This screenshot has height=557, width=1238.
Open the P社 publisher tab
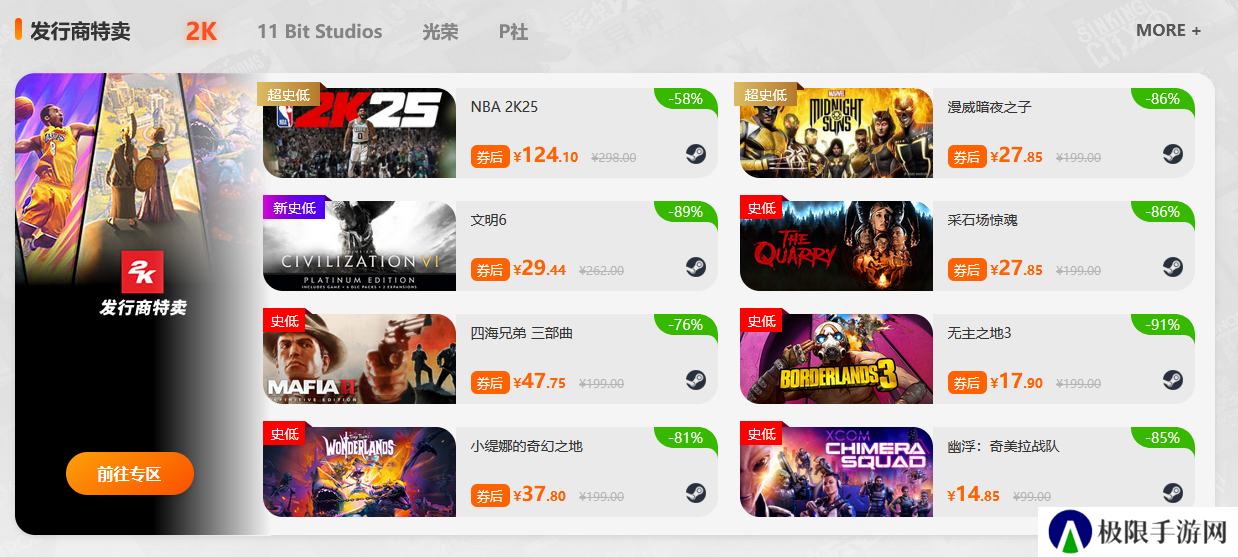point(514,31)
